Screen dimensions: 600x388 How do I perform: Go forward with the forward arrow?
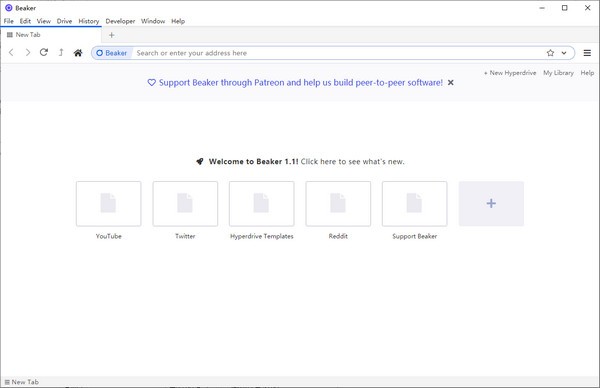(28, 52)
